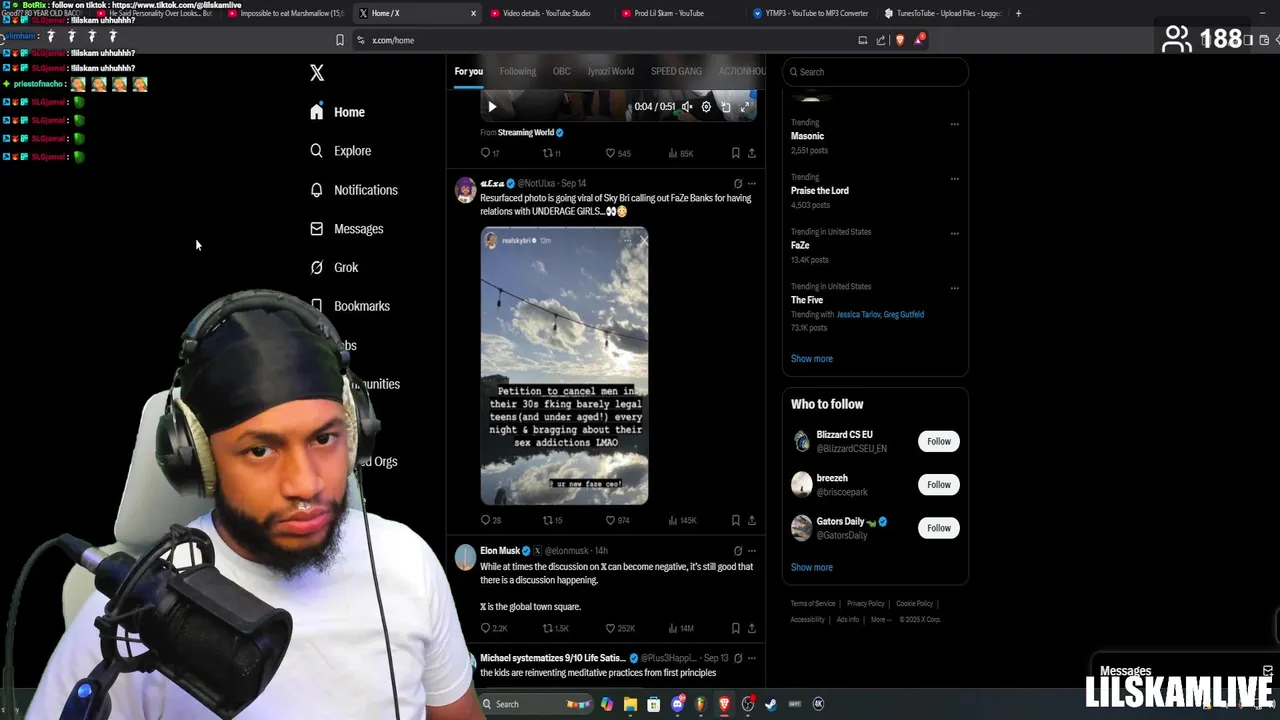Reply to NotUlxa's post with 28 replies

pos(490,520)
